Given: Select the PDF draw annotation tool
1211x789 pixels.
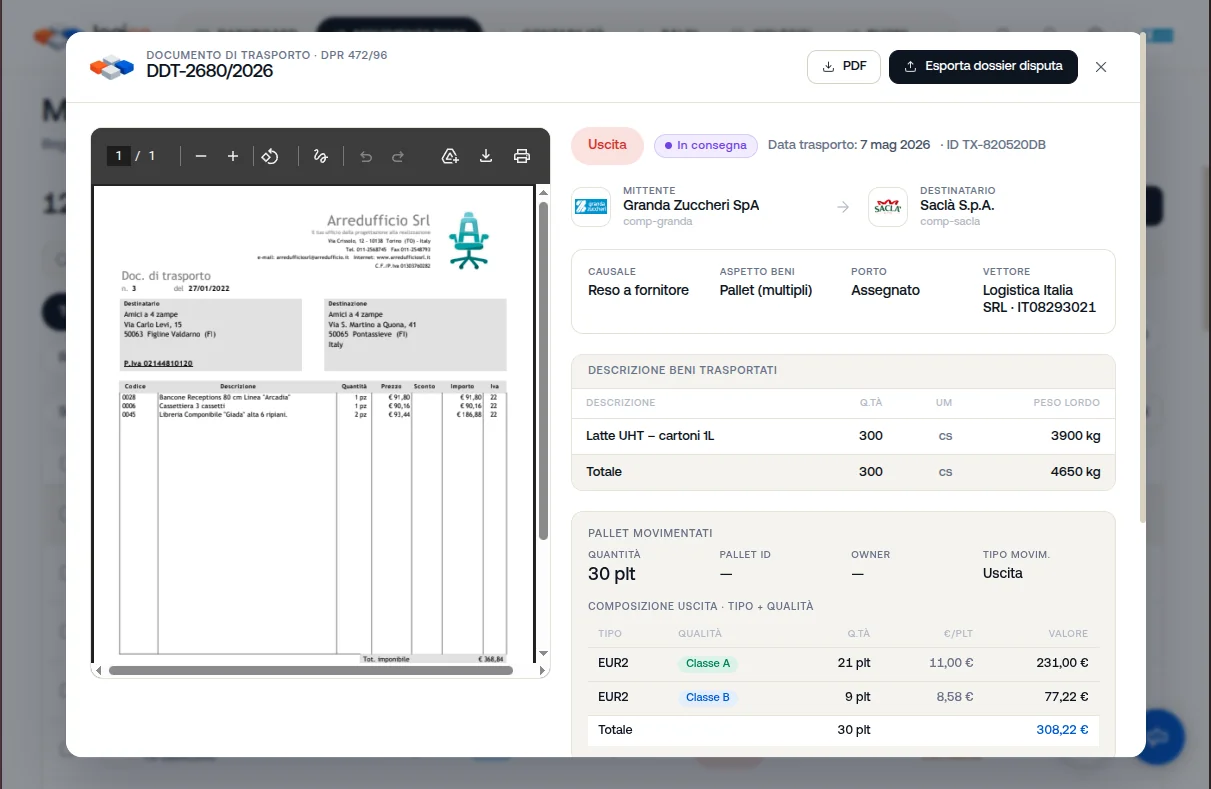Looking at the screenshot, I should pos(321,156).
